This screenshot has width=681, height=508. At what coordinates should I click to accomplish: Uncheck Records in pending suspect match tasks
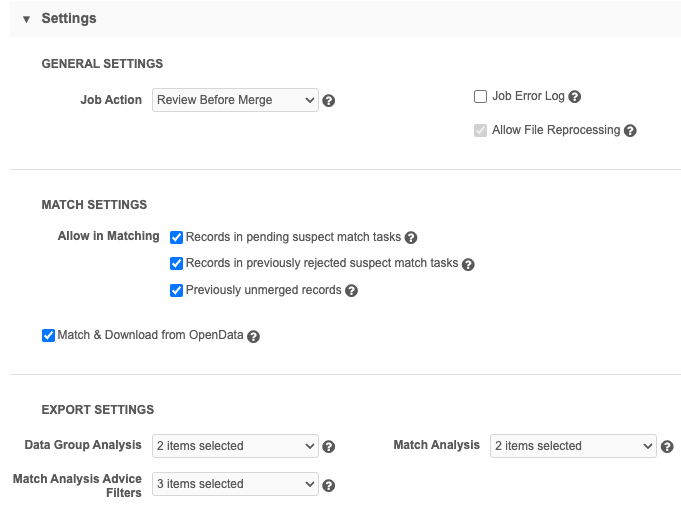(177, 238)
